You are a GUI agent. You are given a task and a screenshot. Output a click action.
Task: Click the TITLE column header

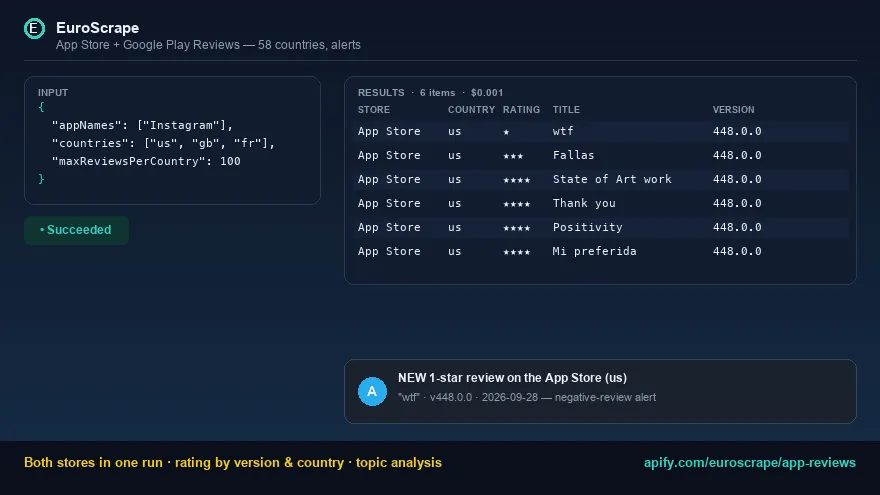[566, 109]
